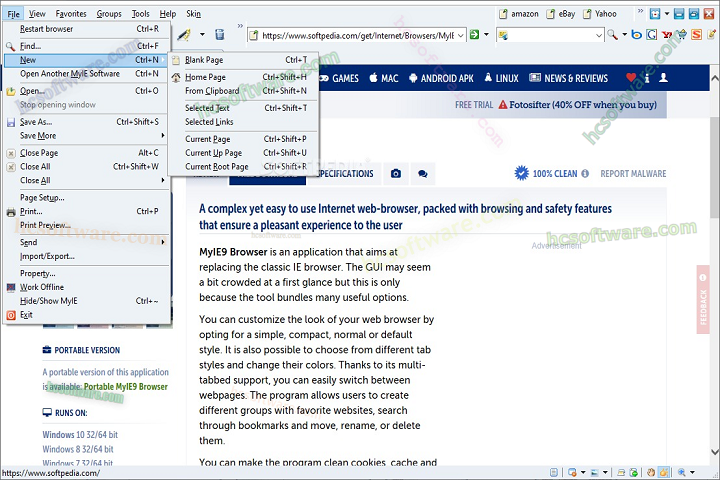720x480 pixels.
Task: Click the user account icon on Softpedia
Action: click(664, 78)
